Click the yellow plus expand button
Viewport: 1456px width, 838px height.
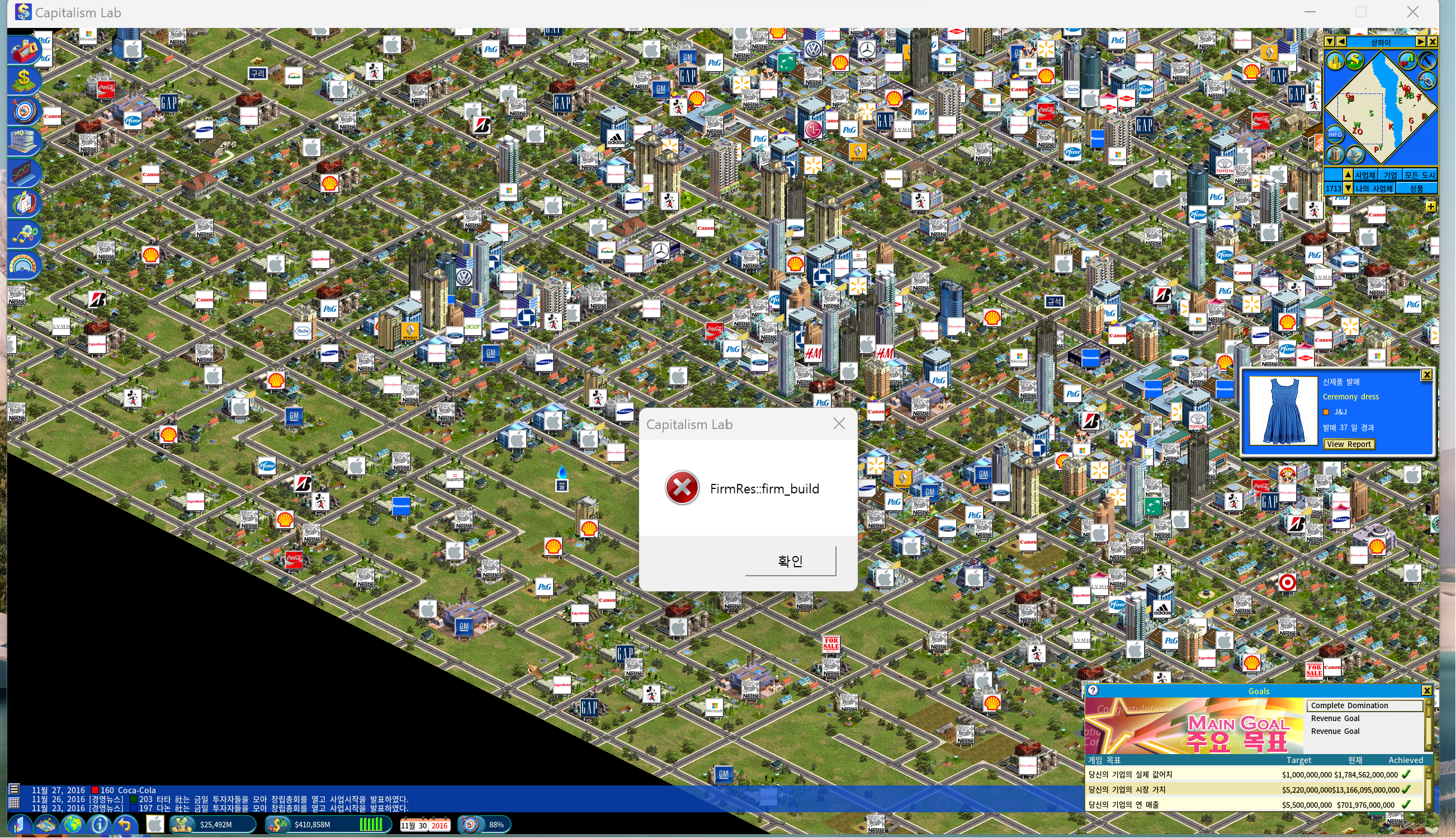(x=1431, y=206)
